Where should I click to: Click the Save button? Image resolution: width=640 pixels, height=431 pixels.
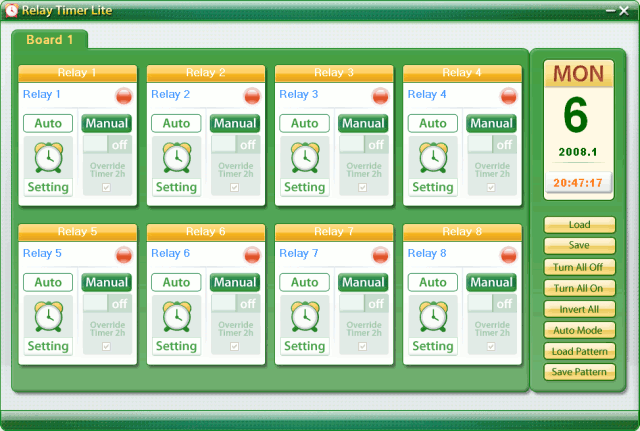click(579, 245)
